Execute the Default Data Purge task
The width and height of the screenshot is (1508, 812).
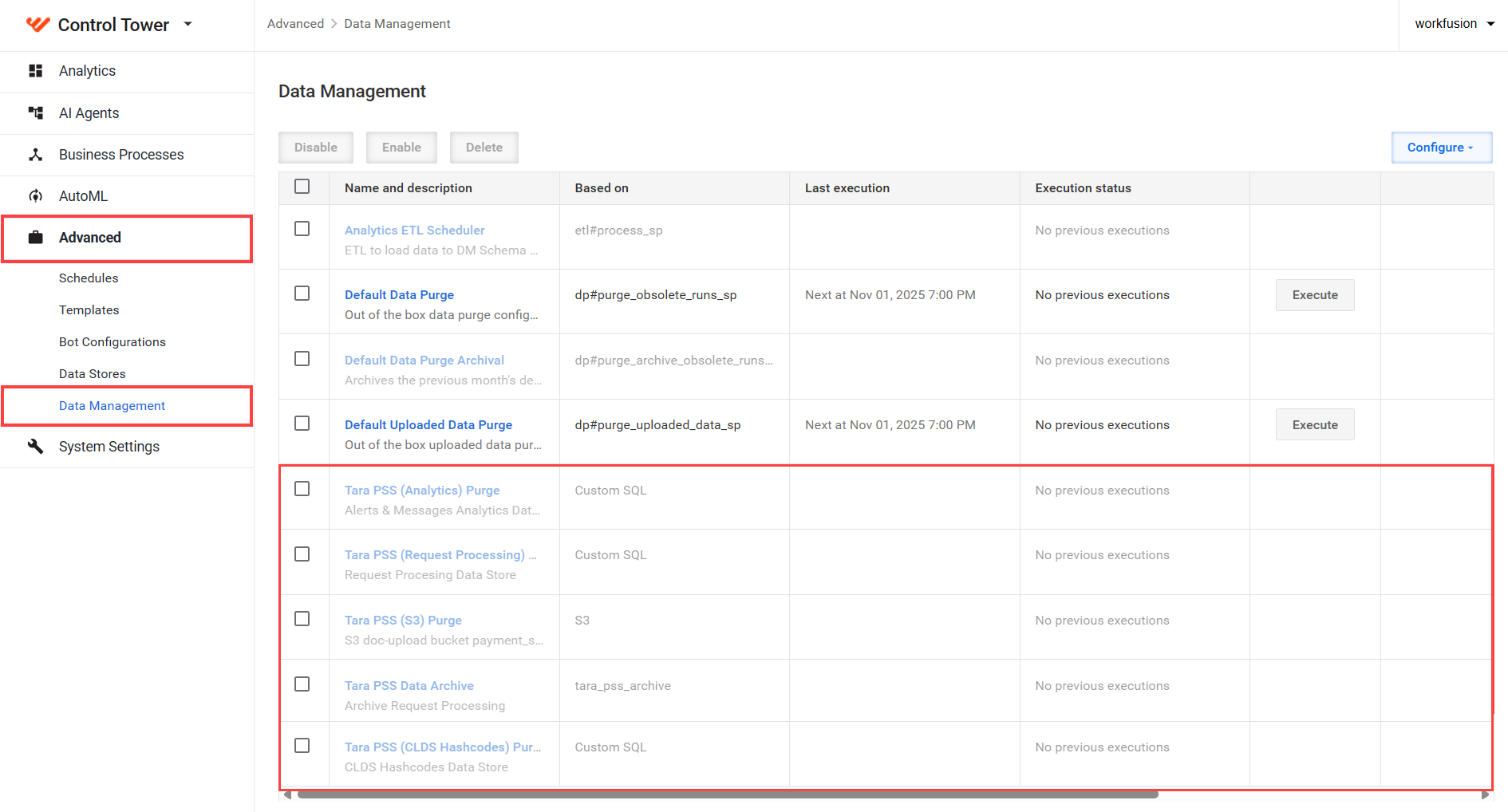coord(1315,295)
